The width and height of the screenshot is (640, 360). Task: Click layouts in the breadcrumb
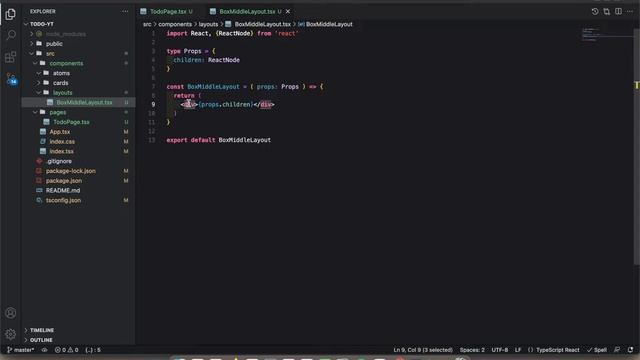(x=208, y=24)
